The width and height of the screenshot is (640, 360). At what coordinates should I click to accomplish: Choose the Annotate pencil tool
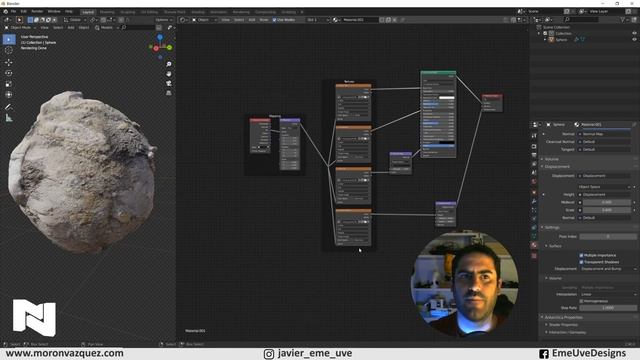pyautogui.click(x=9, y=107)
